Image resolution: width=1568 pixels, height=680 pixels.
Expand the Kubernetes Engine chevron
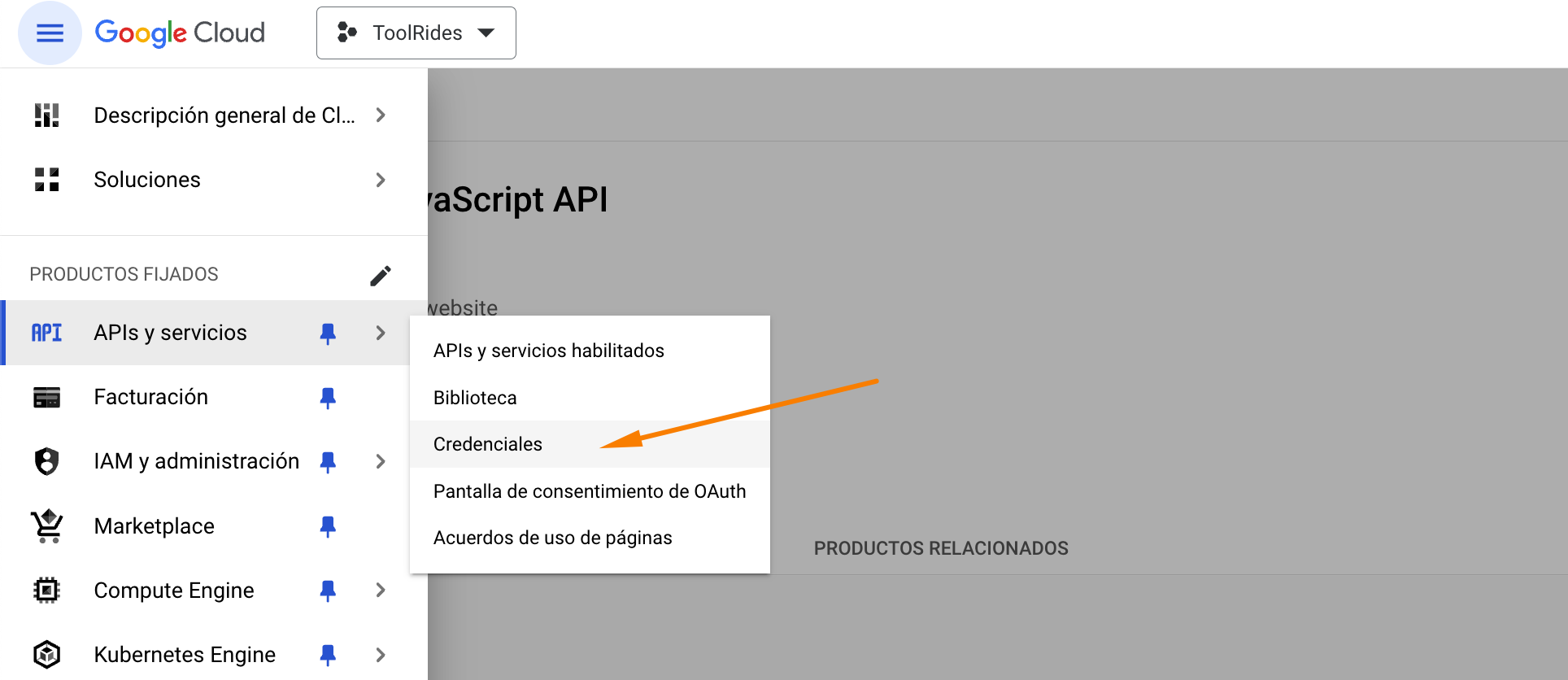point(381,655)
